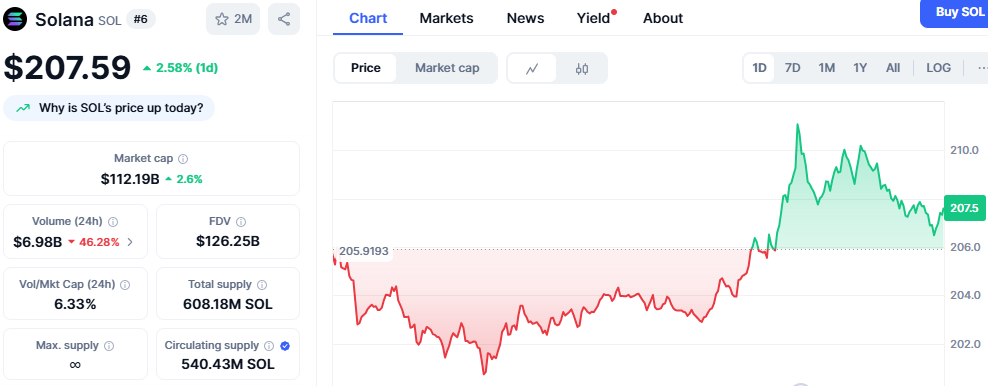Switch to line chart icon
Viewport: 988px width, 386px height.
[x=532, y=68]
